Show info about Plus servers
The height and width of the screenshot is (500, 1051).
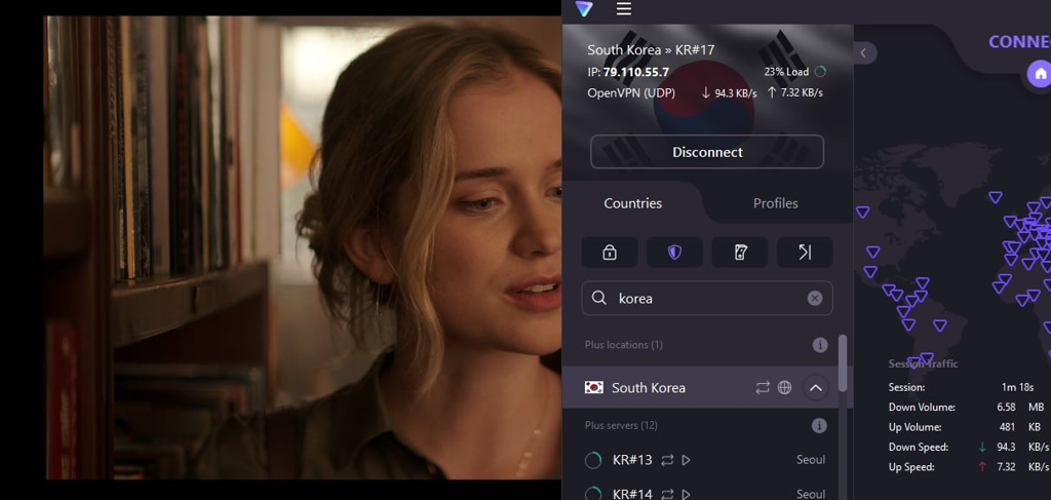(819, 426)
